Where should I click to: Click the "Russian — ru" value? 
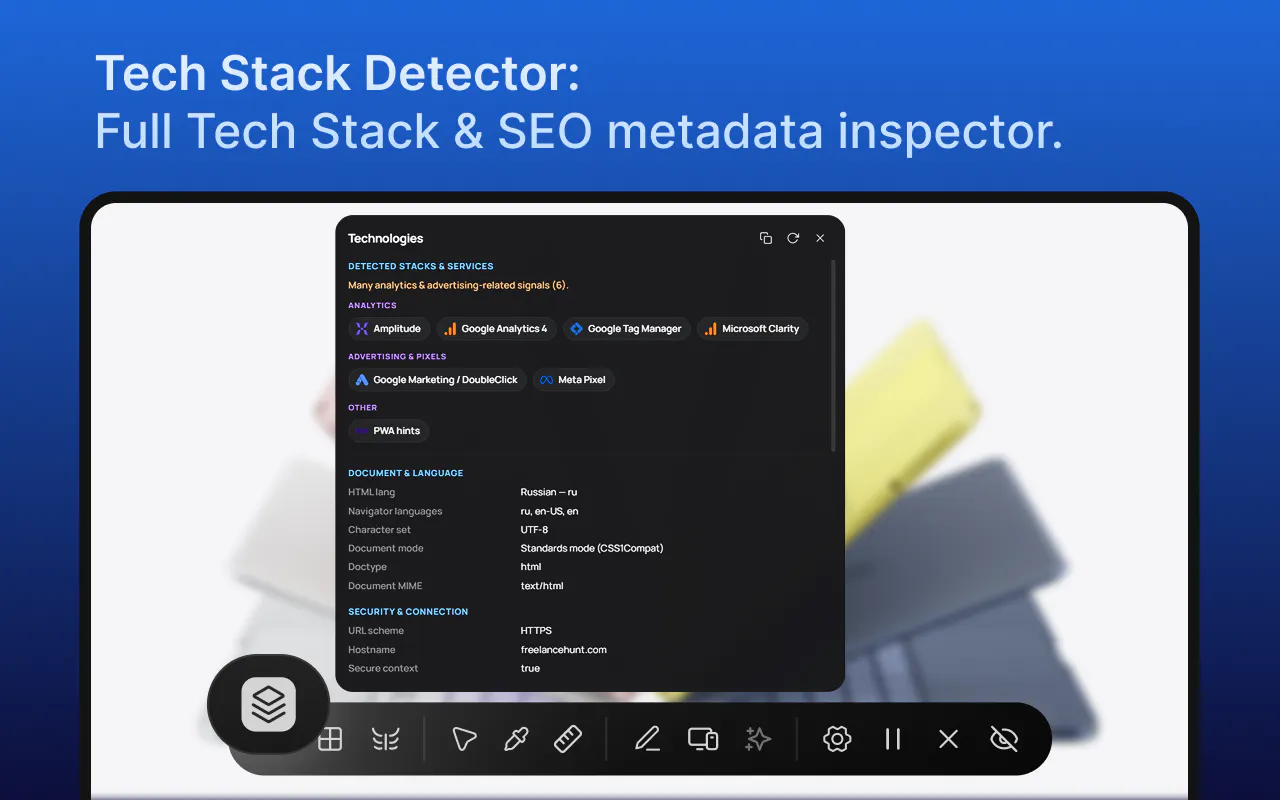pyautogui.click(x=549, y=492)
